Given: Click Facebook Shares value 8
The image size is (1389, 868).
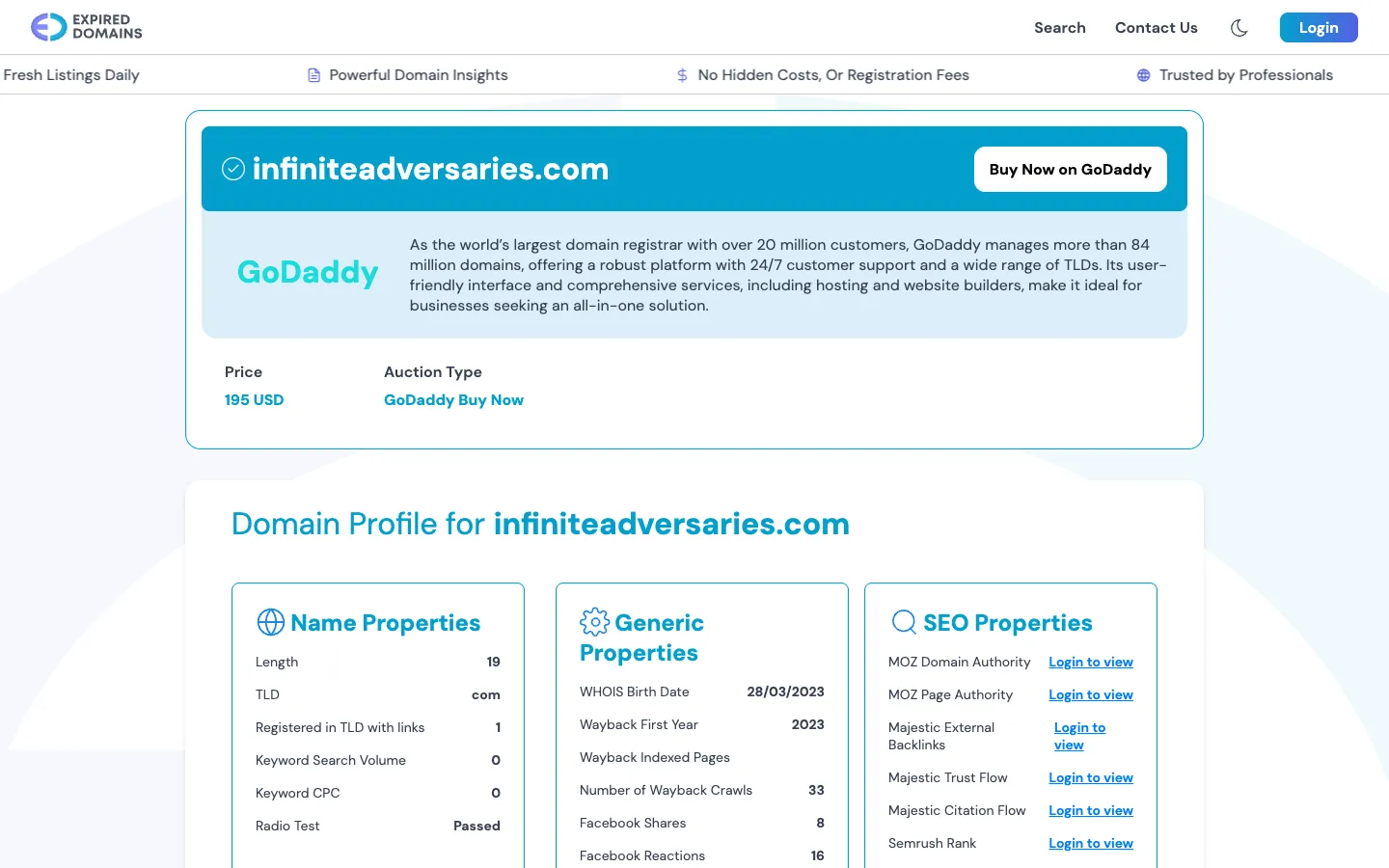Looking at the screenshot, I should 821,824.
